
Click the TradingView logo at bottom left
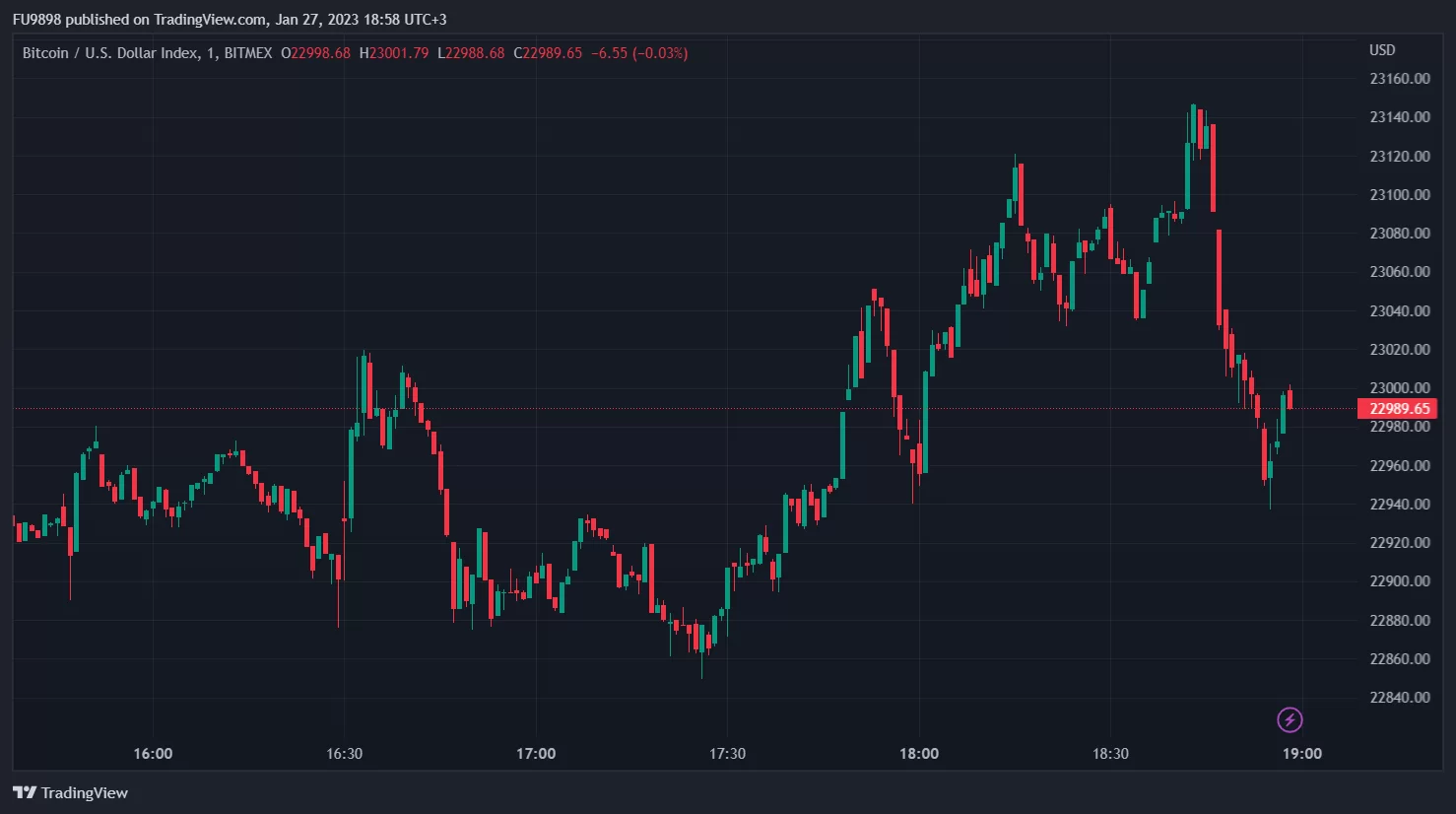coord(71,792)
